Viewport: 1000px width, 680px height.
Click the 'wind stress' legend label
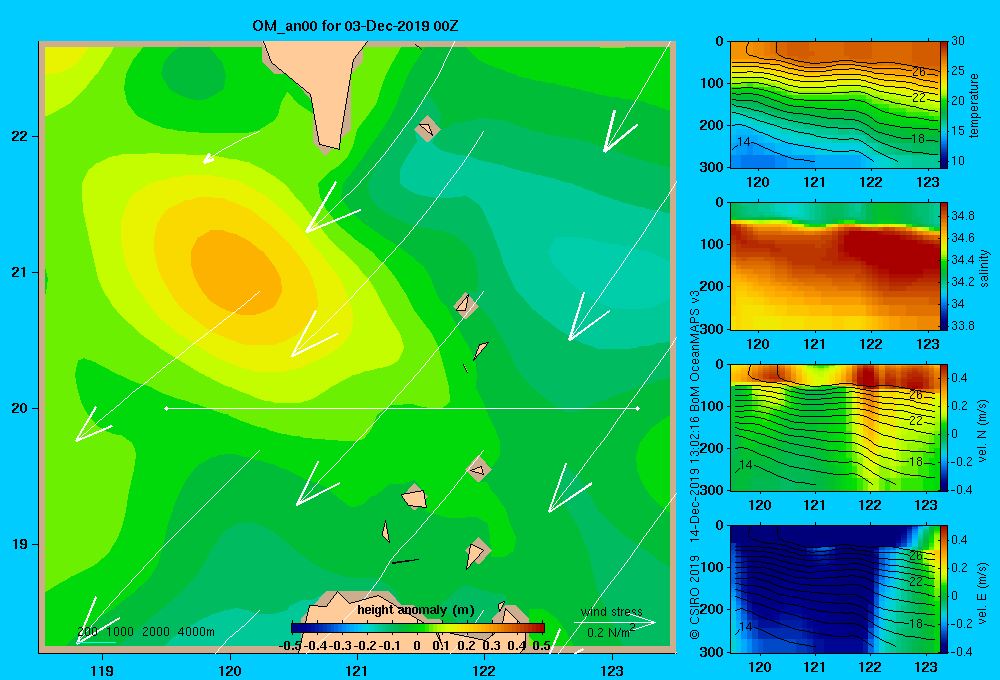(x=612, y=612)
